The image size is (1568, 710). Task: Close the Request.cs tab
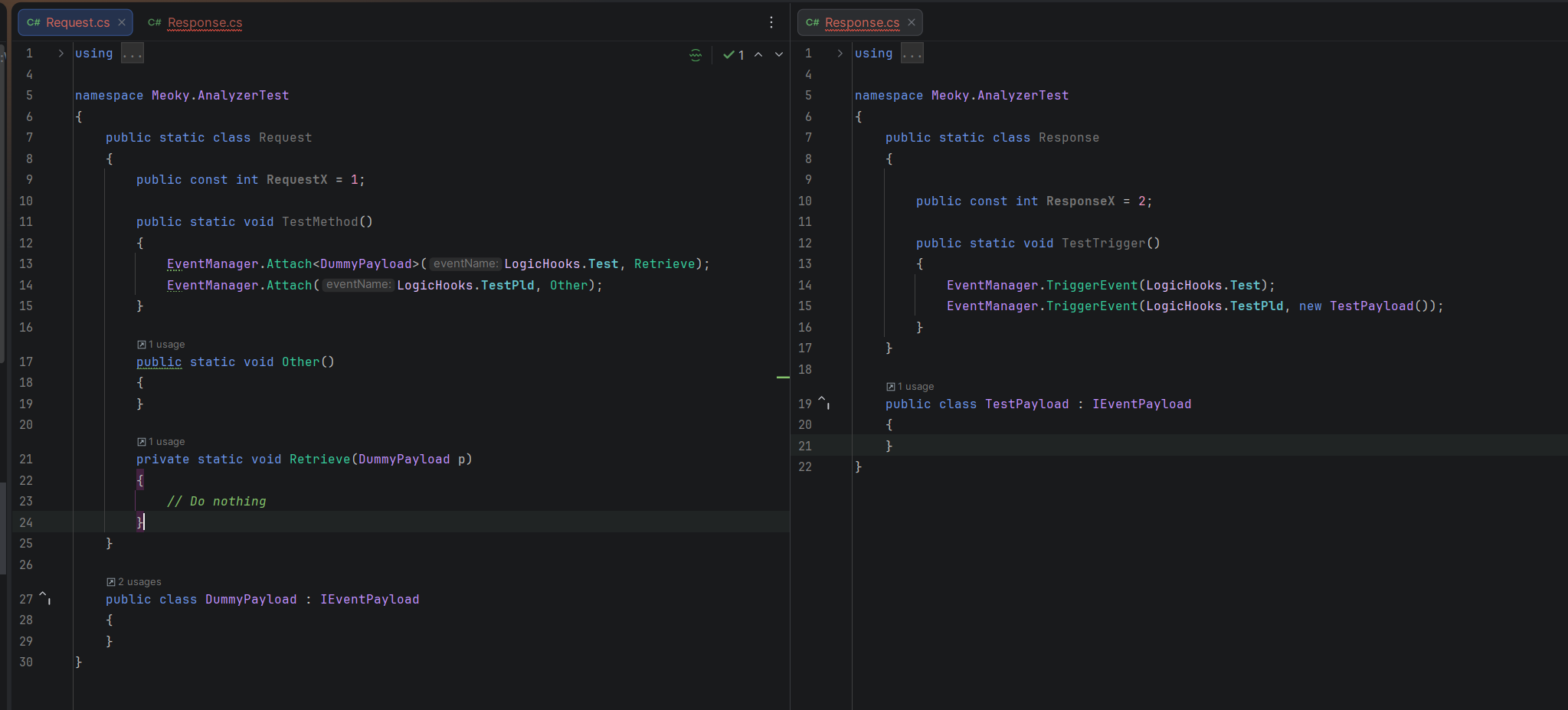[x=122, y=22]
